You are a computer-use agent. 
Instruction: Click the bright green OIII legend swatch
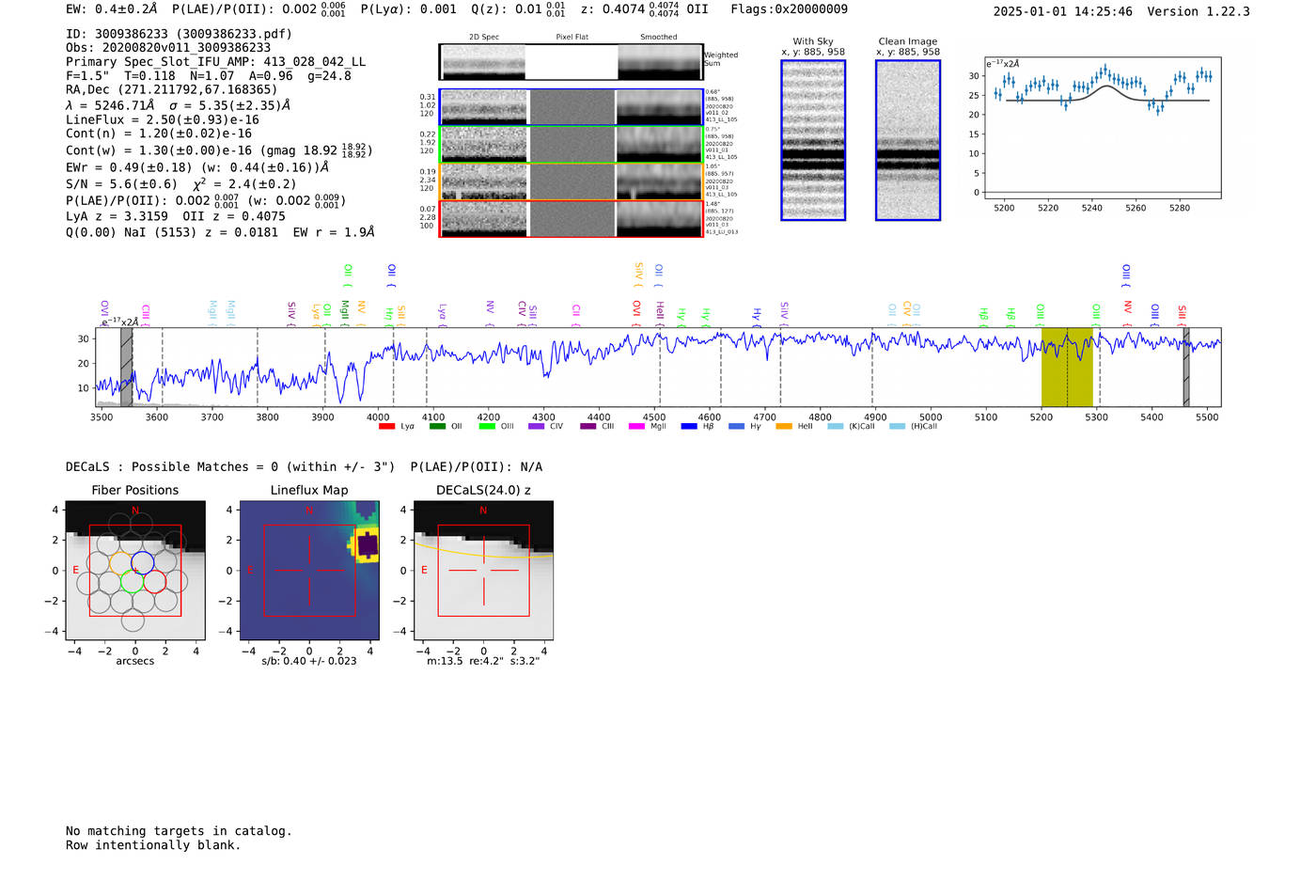(487, 427)
